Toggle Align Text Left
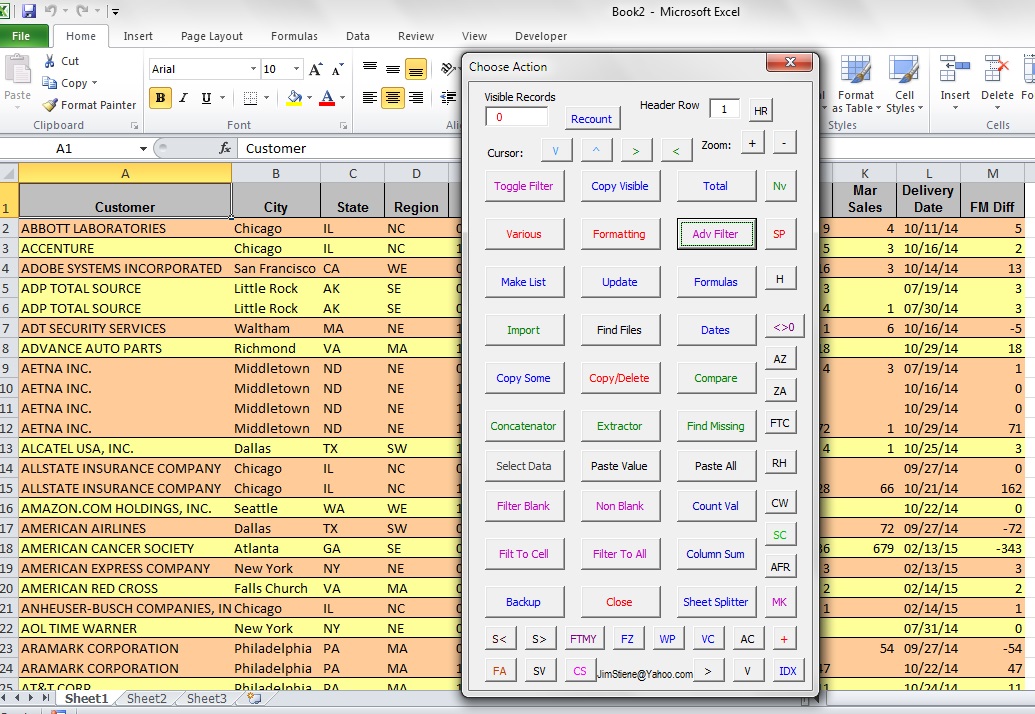 [x=370, y=98]
